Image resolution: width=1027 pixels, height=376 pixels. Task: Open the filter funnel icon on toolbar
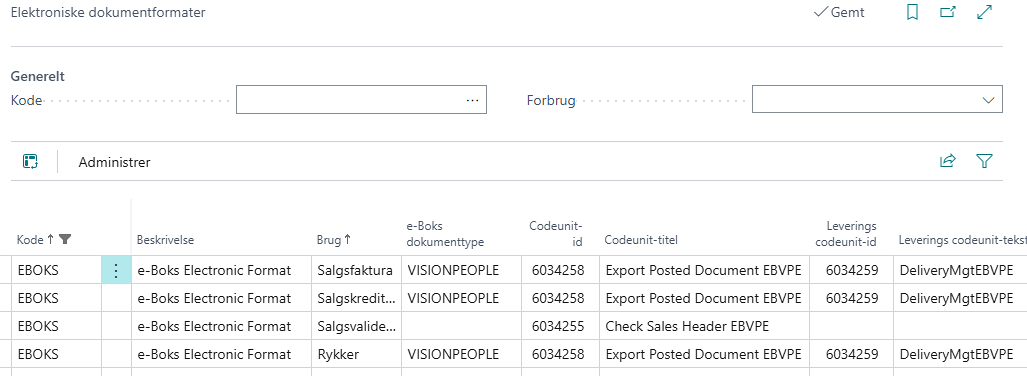(984, 161)
